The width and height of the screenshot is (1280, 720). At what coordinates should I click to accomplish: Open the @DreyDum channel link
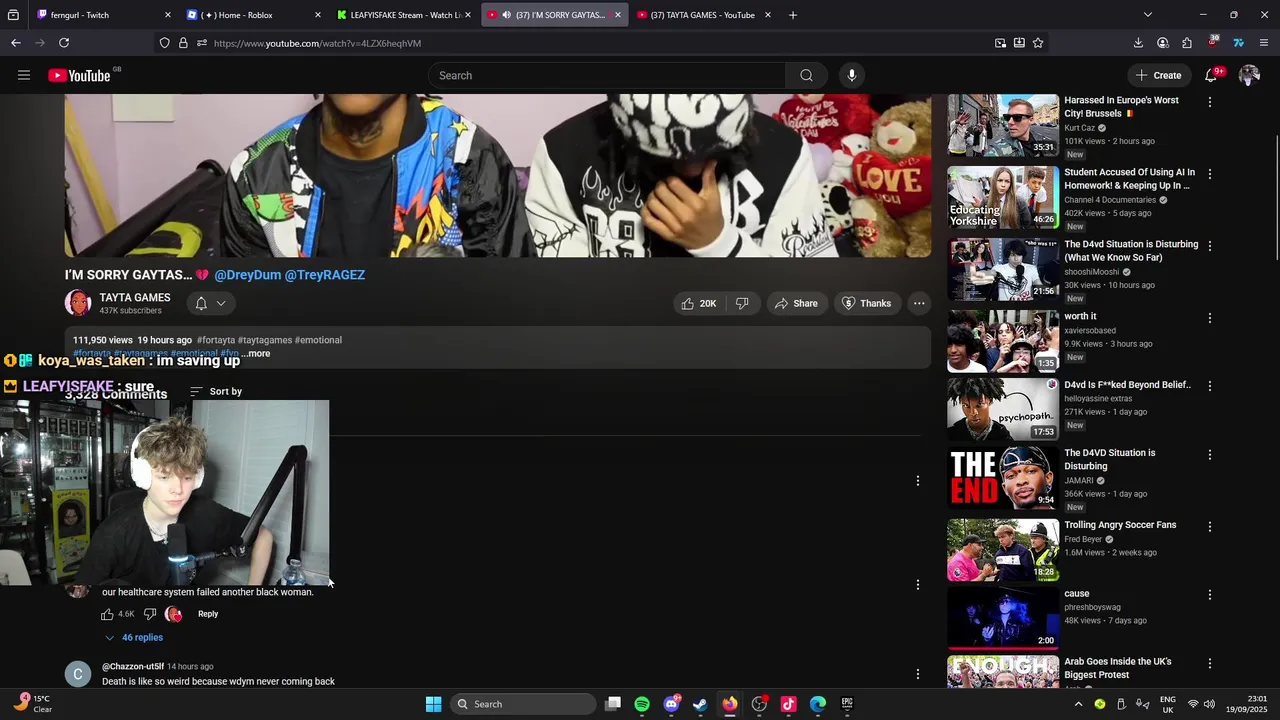(247, 275)
